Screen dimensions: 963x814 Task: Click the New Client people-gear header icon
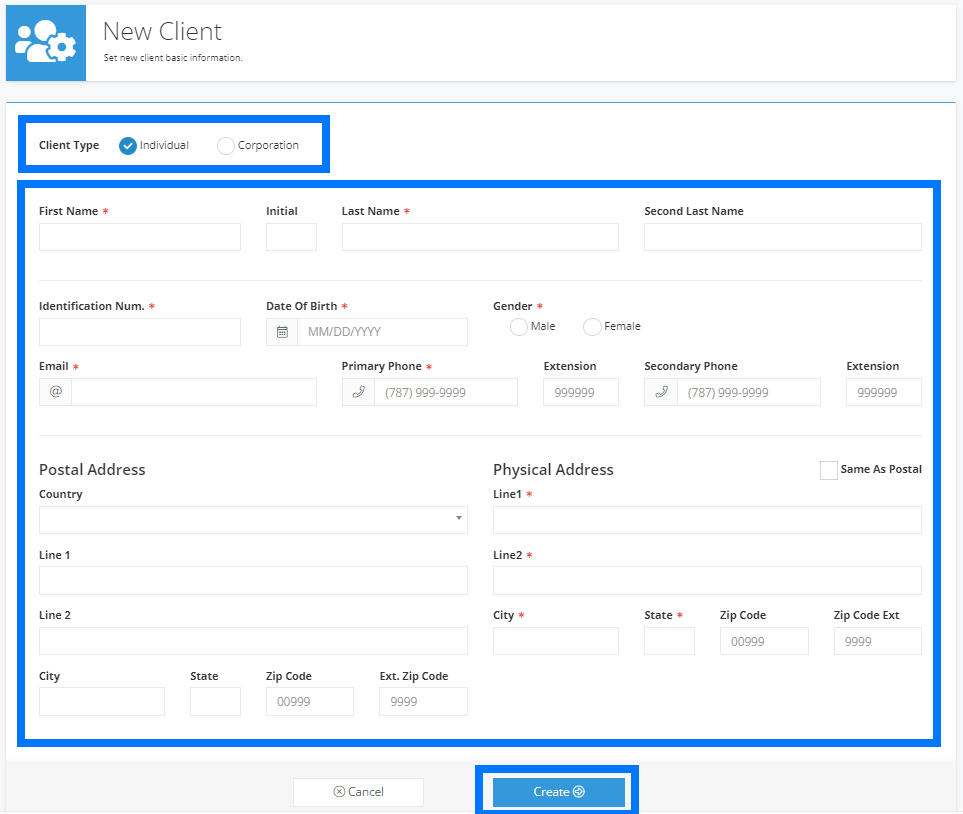tap(45, 42)
